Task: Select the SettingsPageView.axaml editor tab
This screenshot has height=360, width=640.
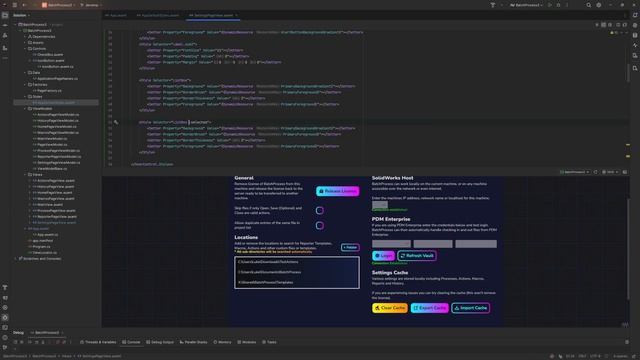Action: [x=212, y=15]
